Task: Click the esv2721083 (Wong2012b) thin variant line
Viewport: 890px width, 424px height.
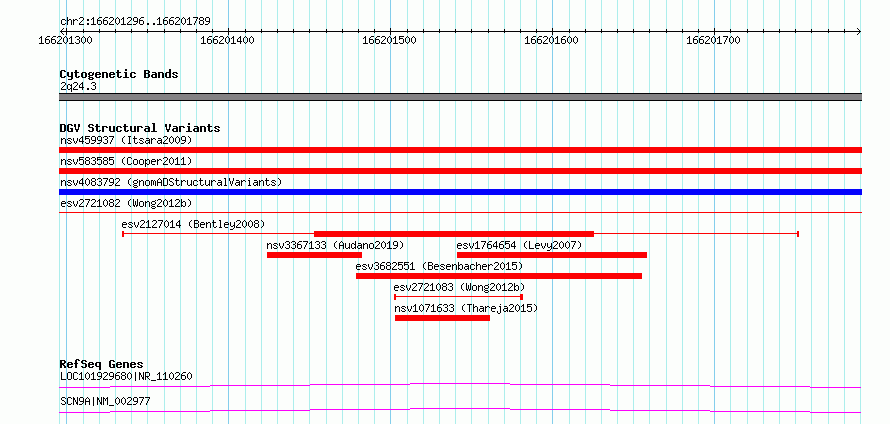Action: (x=458, y=297)
